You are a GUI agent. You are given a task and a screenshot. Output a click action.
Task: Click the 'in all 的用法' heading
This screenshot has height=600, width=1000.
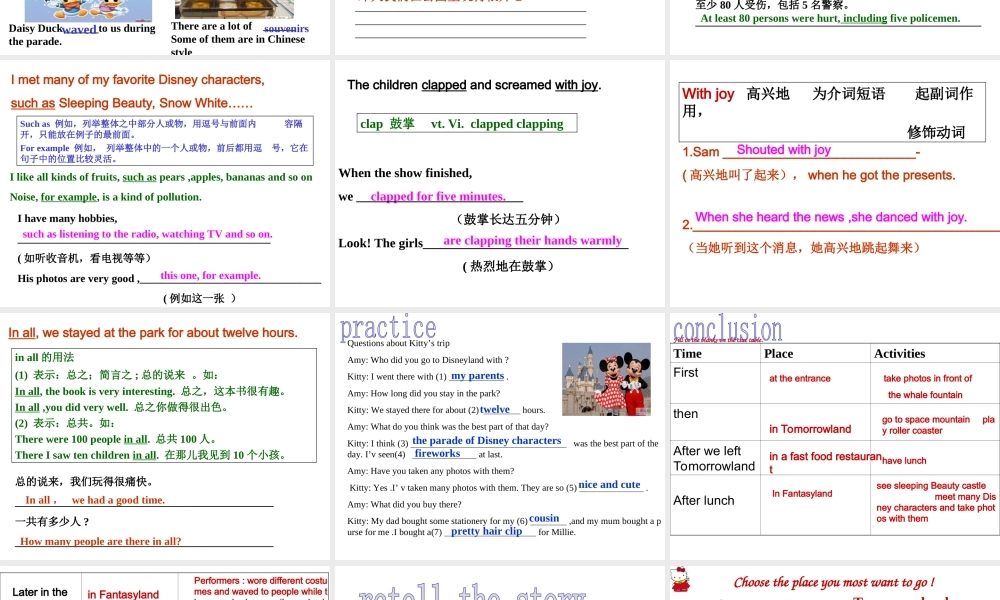(45, 357)
